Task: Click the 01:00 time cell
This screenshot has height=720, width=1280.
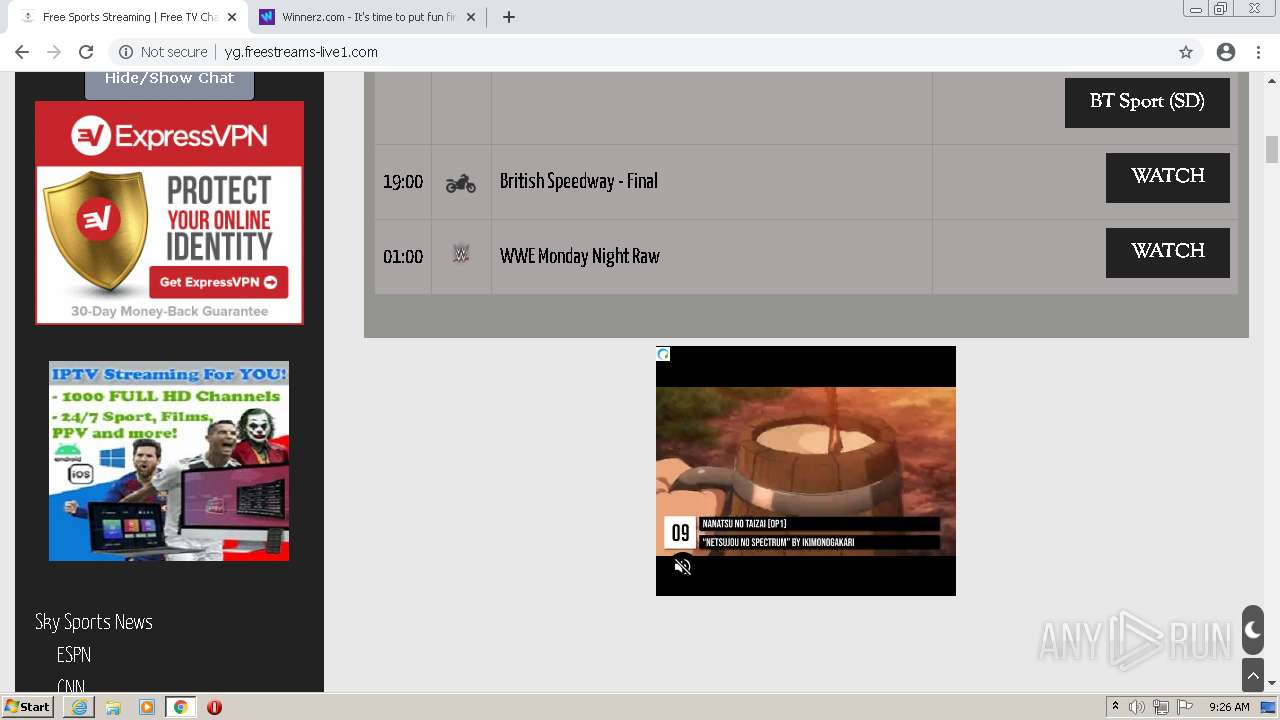Action: 403,257
